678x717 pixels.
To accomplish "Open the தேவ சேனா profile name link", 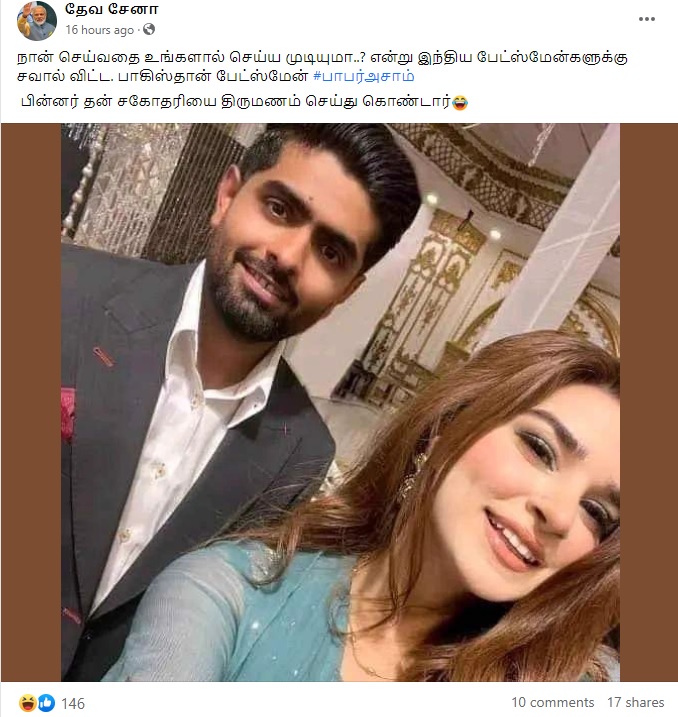I will point(112,9).
